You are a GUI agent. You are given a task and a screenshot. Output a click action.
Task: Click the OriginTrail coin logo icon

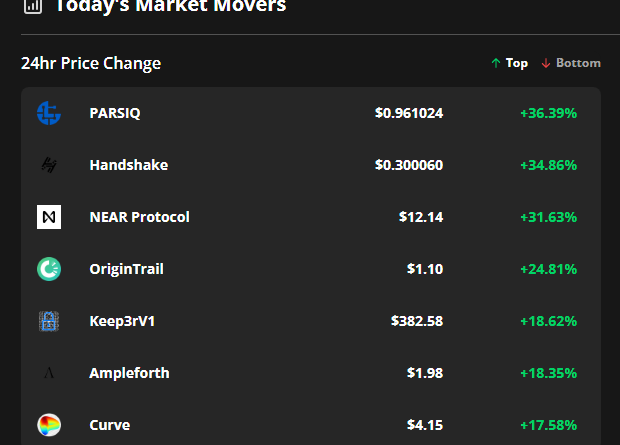click(49, 269)
